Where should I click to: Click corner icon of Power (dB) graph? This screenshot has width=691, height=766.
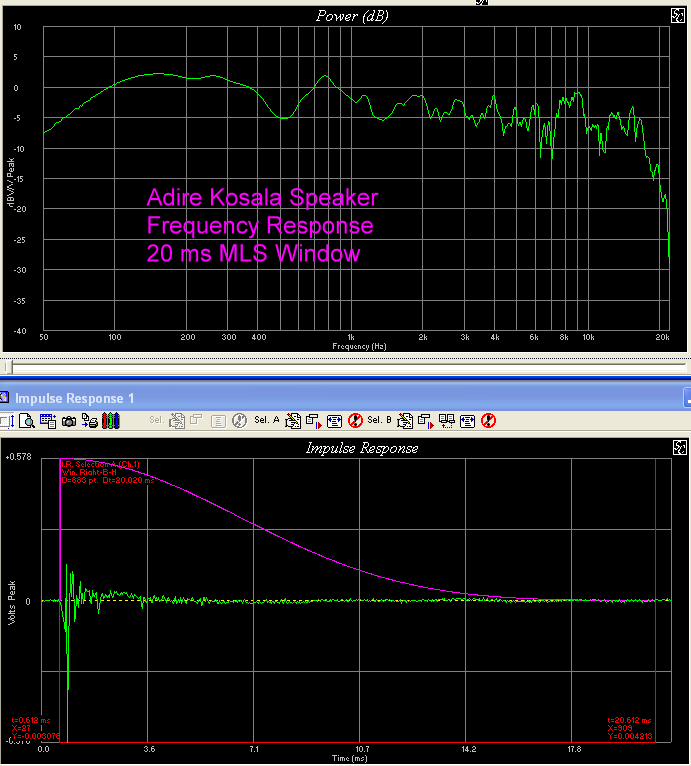tap(678, 15)
